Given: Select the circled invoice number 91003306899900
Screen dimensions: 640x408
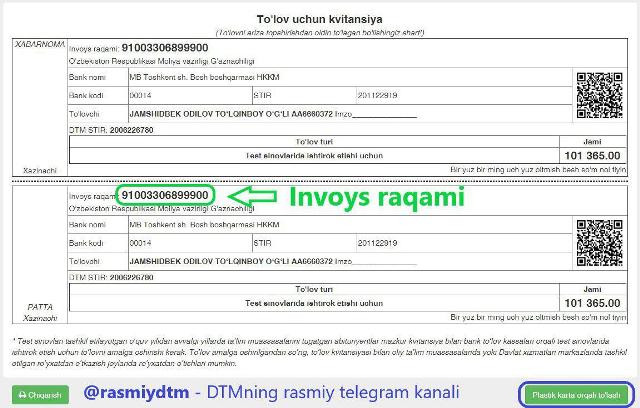Looking at the screenshot, I should [164, 194].
